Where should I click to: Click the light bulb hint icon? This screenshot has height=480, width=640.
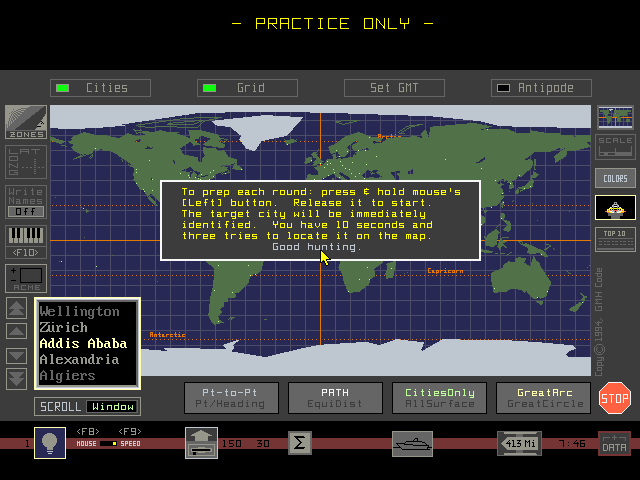coord(50,443)
